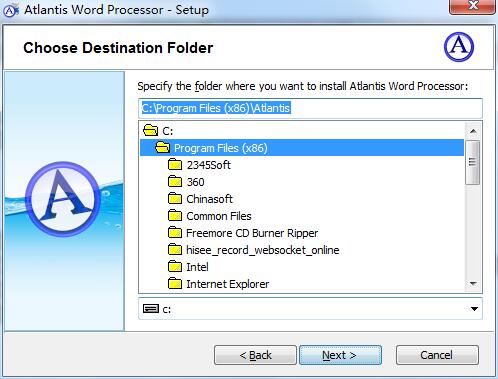Click the open folder icon for C:
Image resolution: width=498 pixels, height=379 pixels.
click(150, 130)
